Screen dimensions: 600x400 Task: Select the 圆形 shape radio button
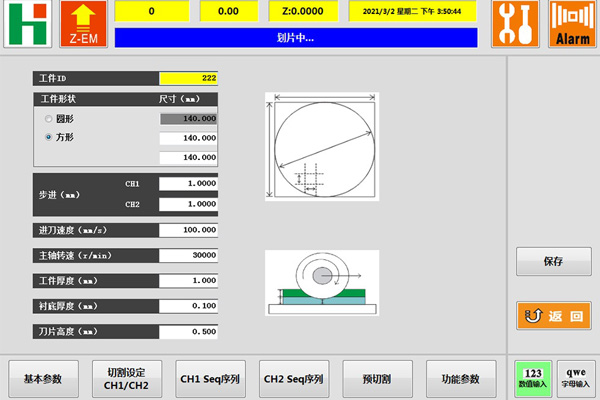point(49,118)
